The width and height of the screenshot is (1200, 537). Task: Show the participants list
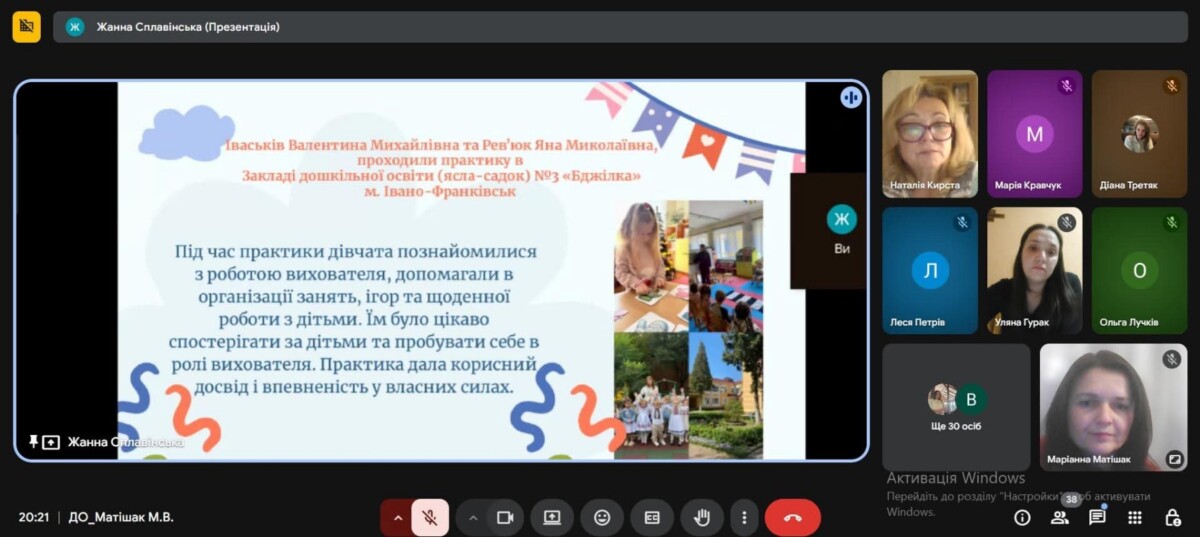(x=1059, y=517)
